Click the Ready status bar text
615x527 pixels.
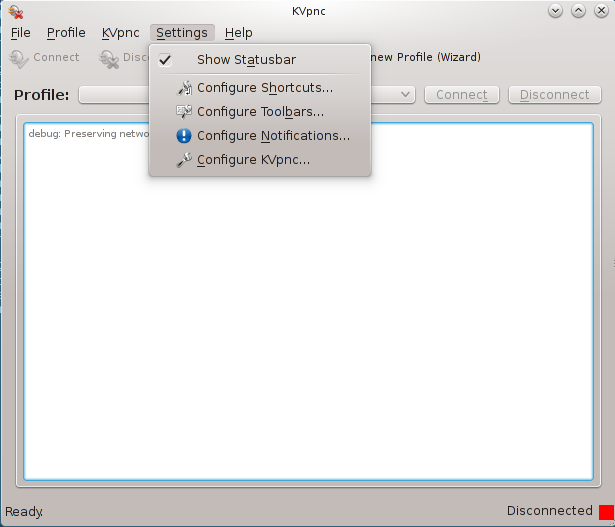click(24, 512)
